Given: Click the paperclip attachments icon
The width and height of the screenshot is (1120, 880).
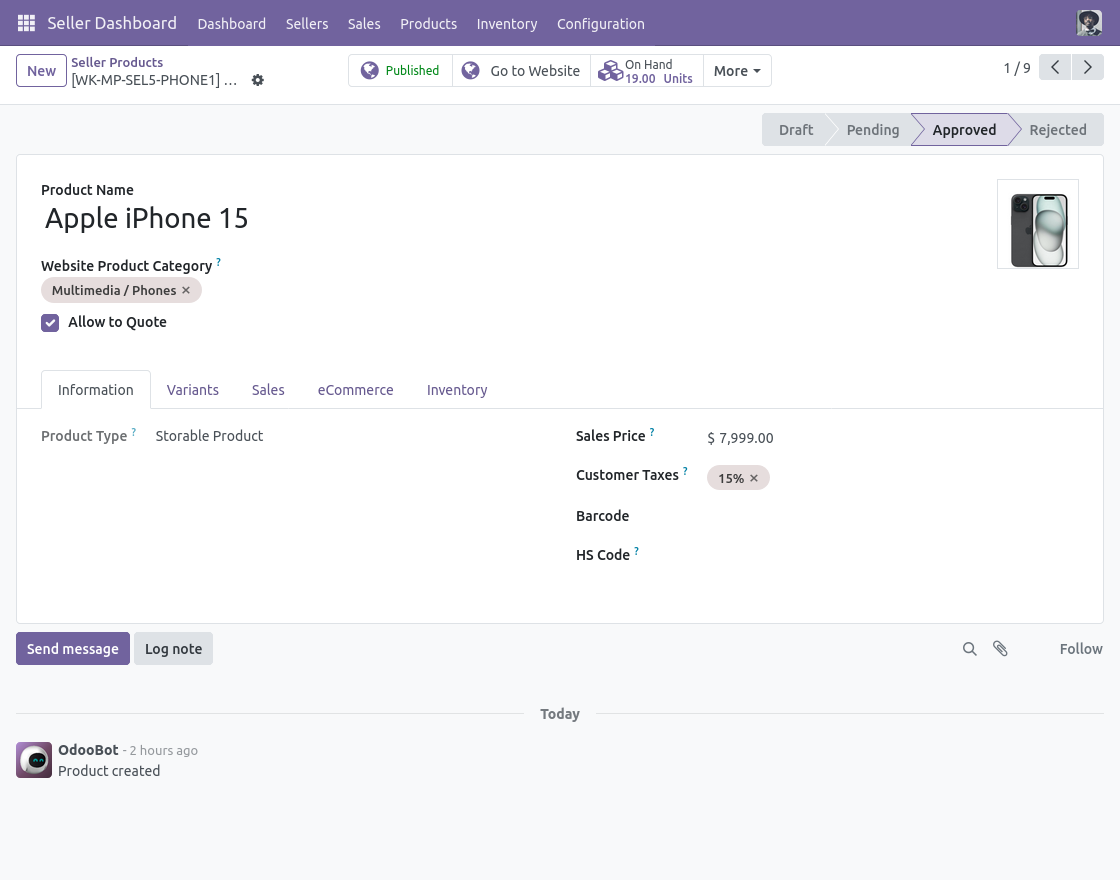Looking at the screenshot, I should [x=1000, y=649].
